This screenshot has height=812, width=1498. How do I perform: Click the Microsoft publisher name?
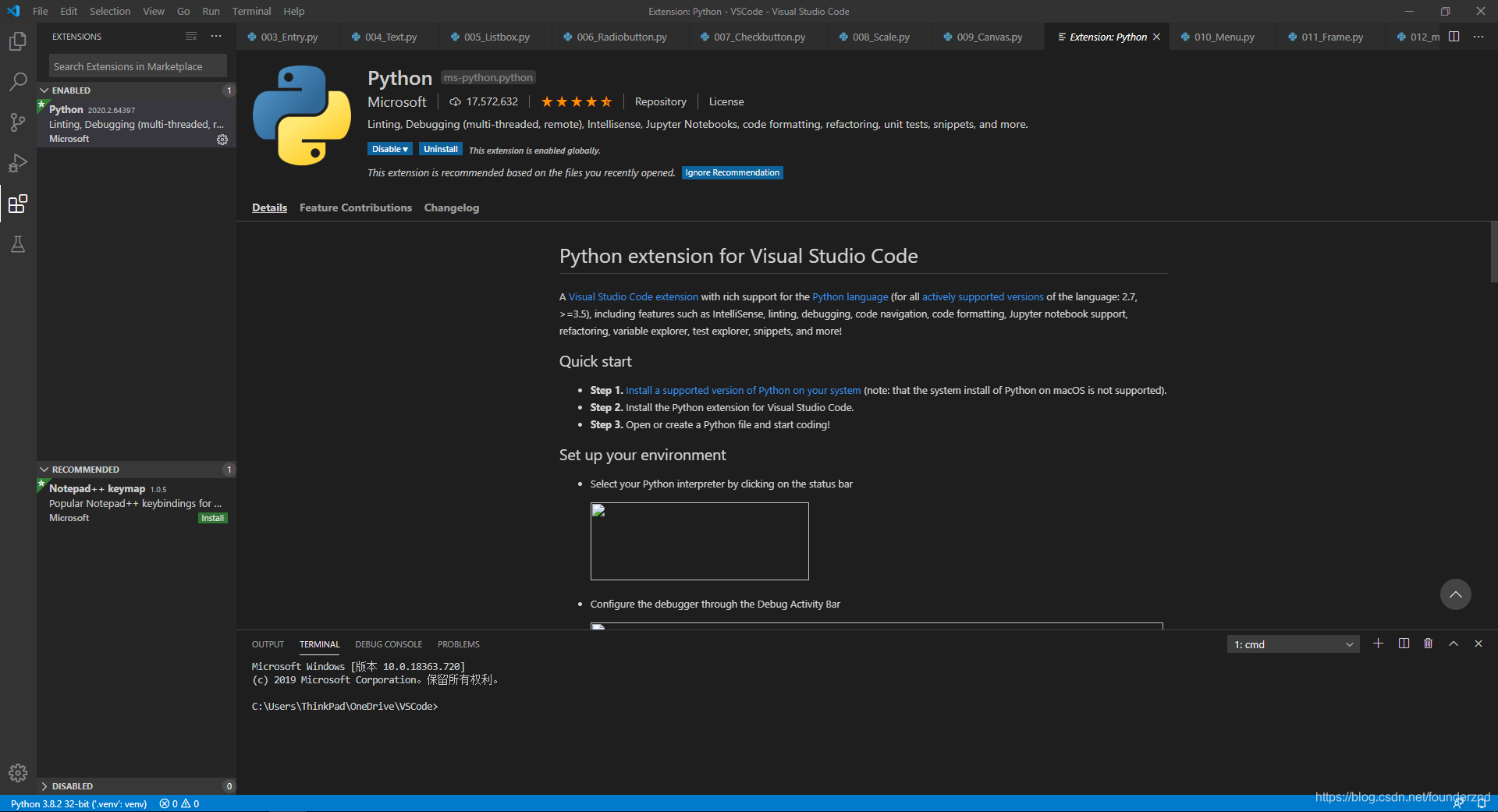397,101
